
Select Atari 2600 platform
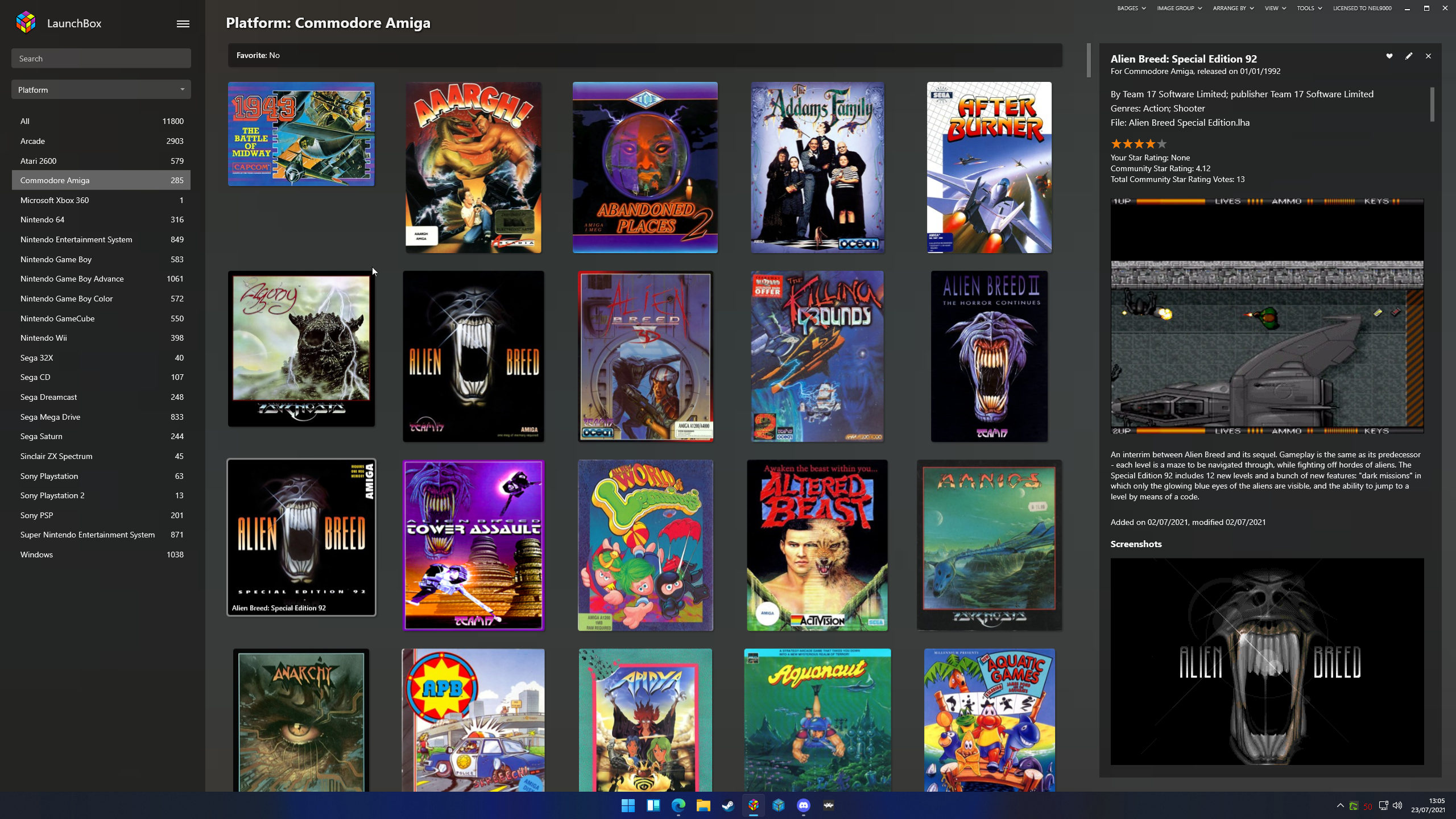(x=101, y=161)
